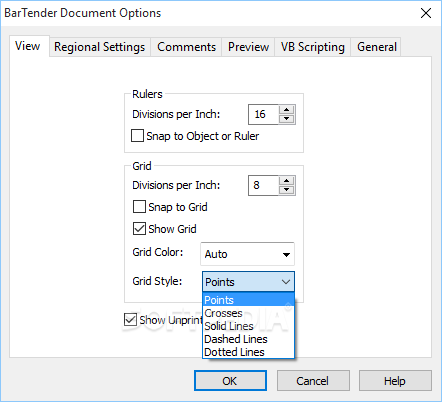Open the Regional Settings tab
Viewport: 442px width, 402px height.
(100, 47)
